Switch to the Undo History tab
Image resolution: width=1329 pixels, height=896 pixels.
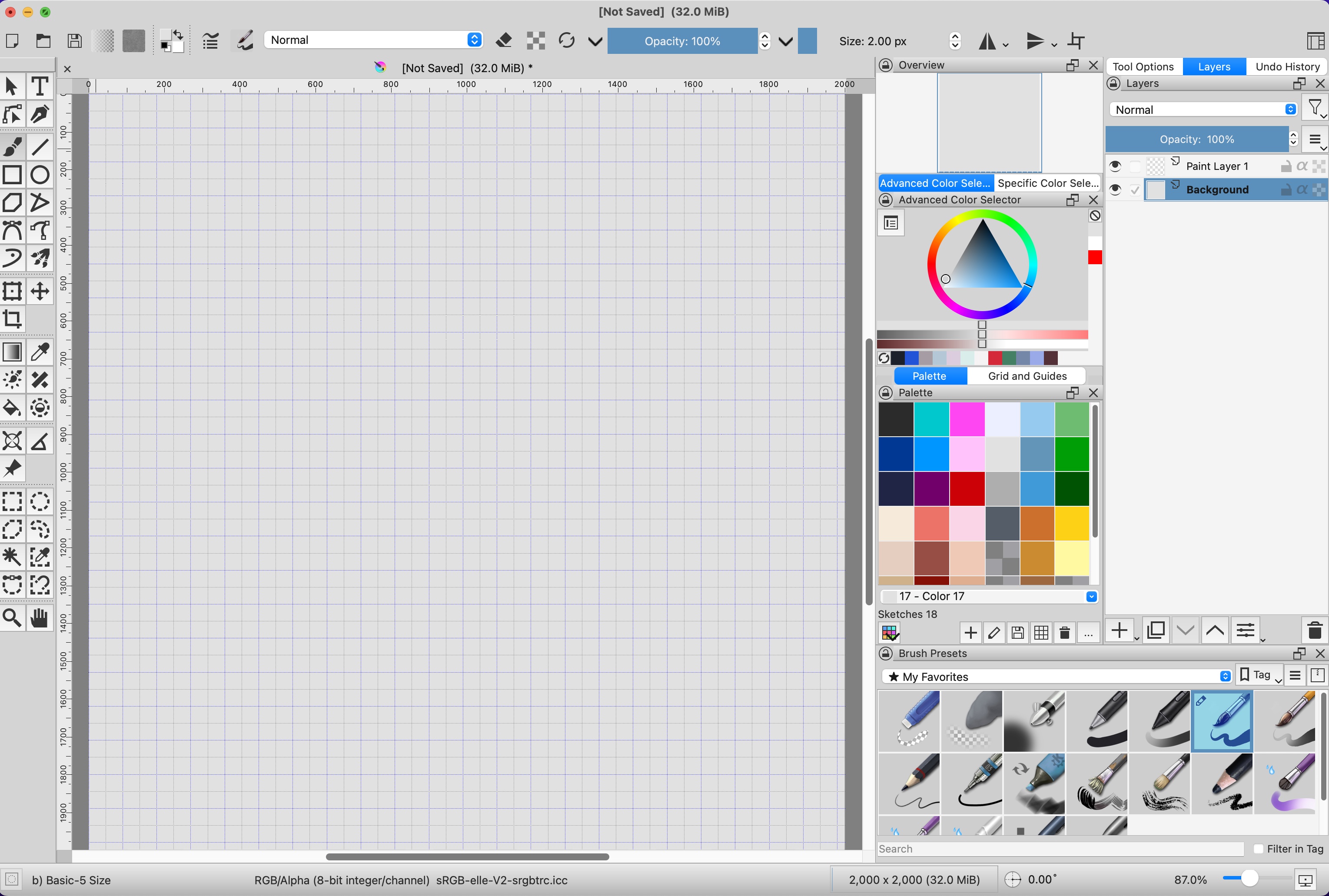tap(1287, 66)
